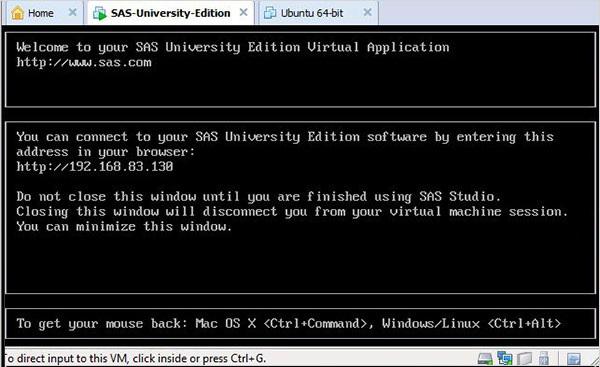Screen dimensions: 600x367
Task: Click the http://192.168.83.130 address text
Action: 95,166
